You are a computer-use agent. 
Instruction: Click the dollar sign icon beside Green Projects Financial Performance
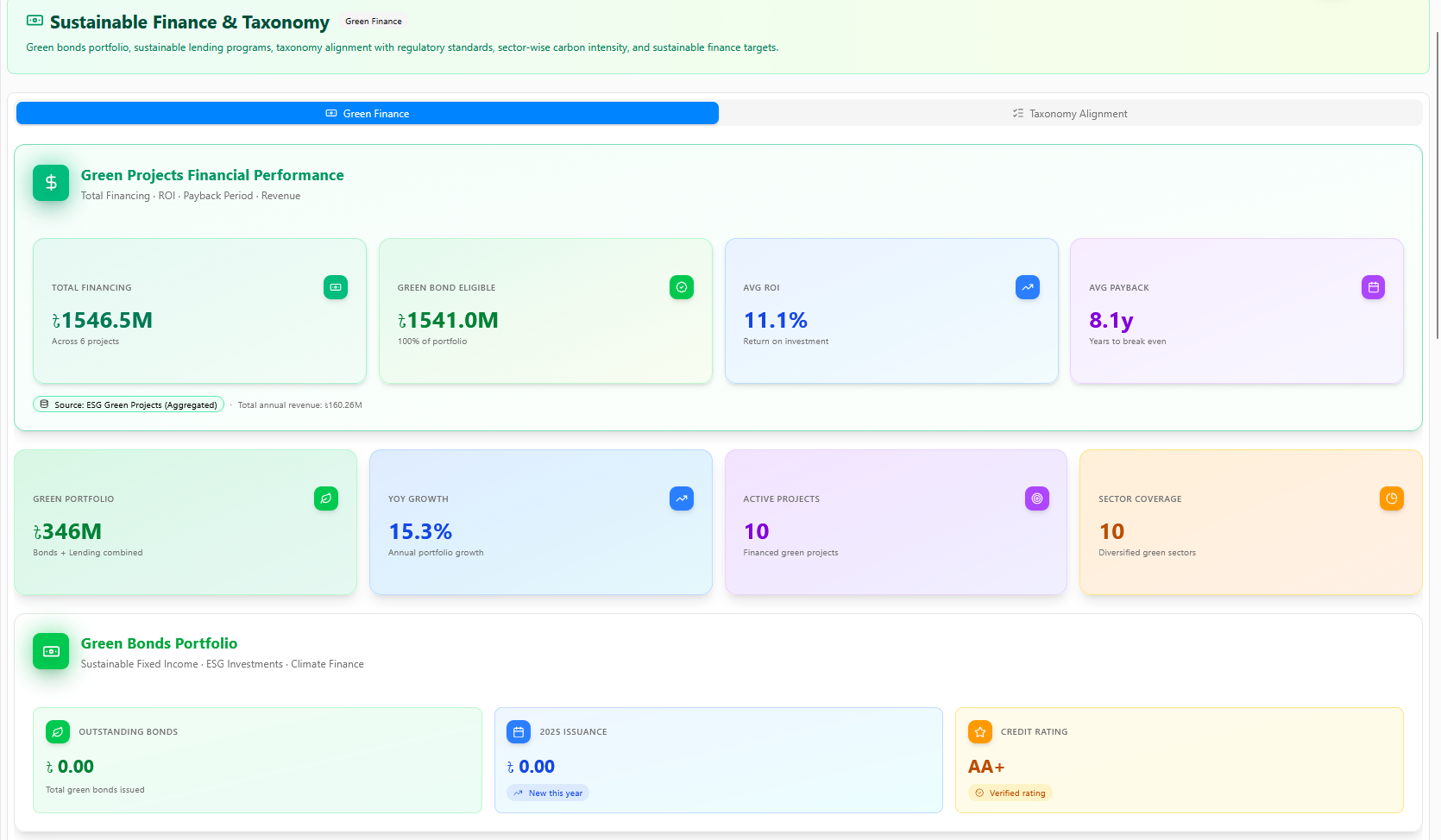pos(51,183)
